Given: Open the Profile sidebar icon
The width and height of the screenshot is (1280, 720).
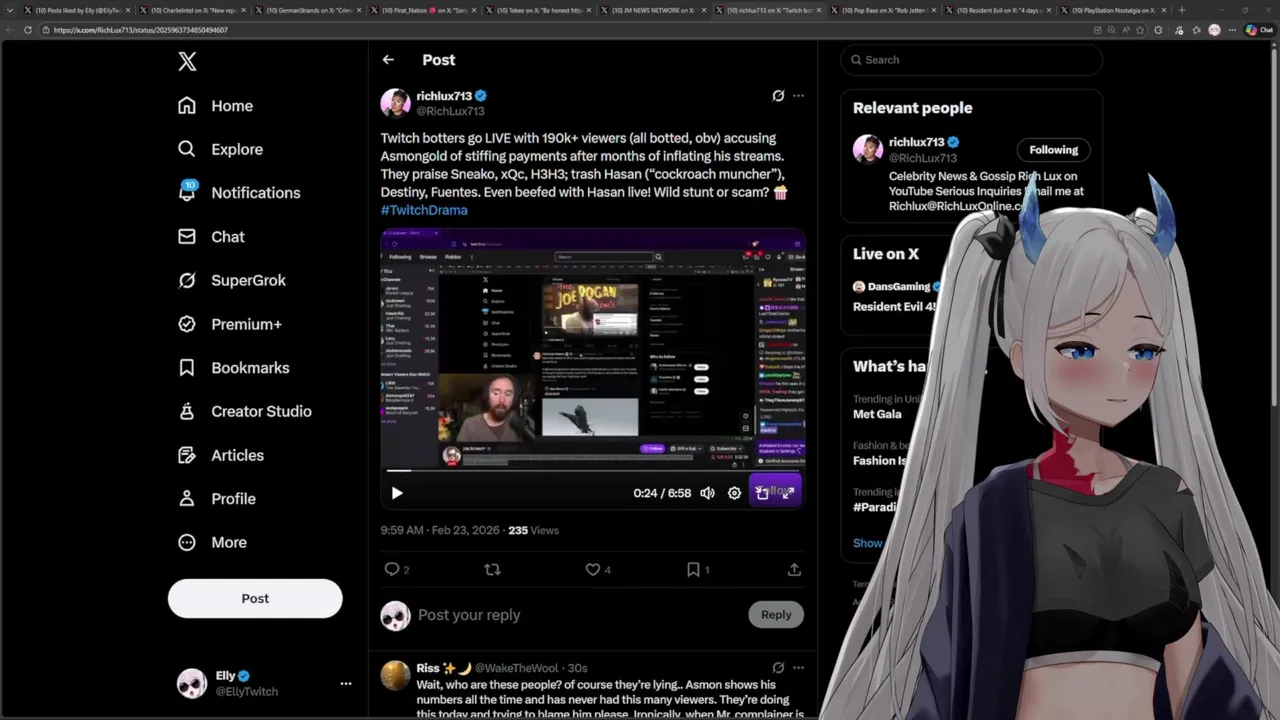Looking at the screenshot, I should (x=187, y=498).
